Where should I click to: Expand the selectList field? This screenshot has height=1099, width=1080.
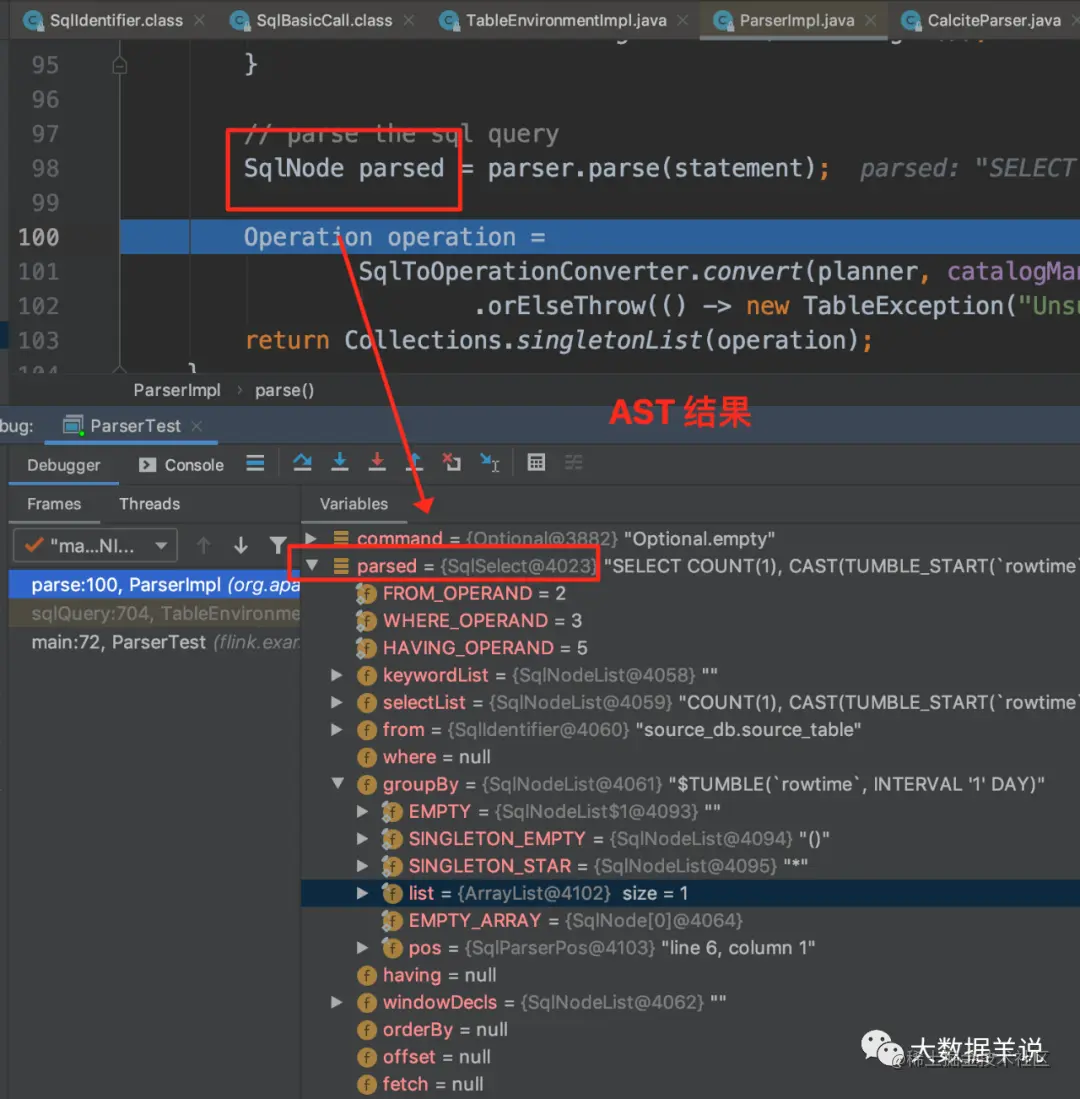pyautogui.click(x=337, y=702)
